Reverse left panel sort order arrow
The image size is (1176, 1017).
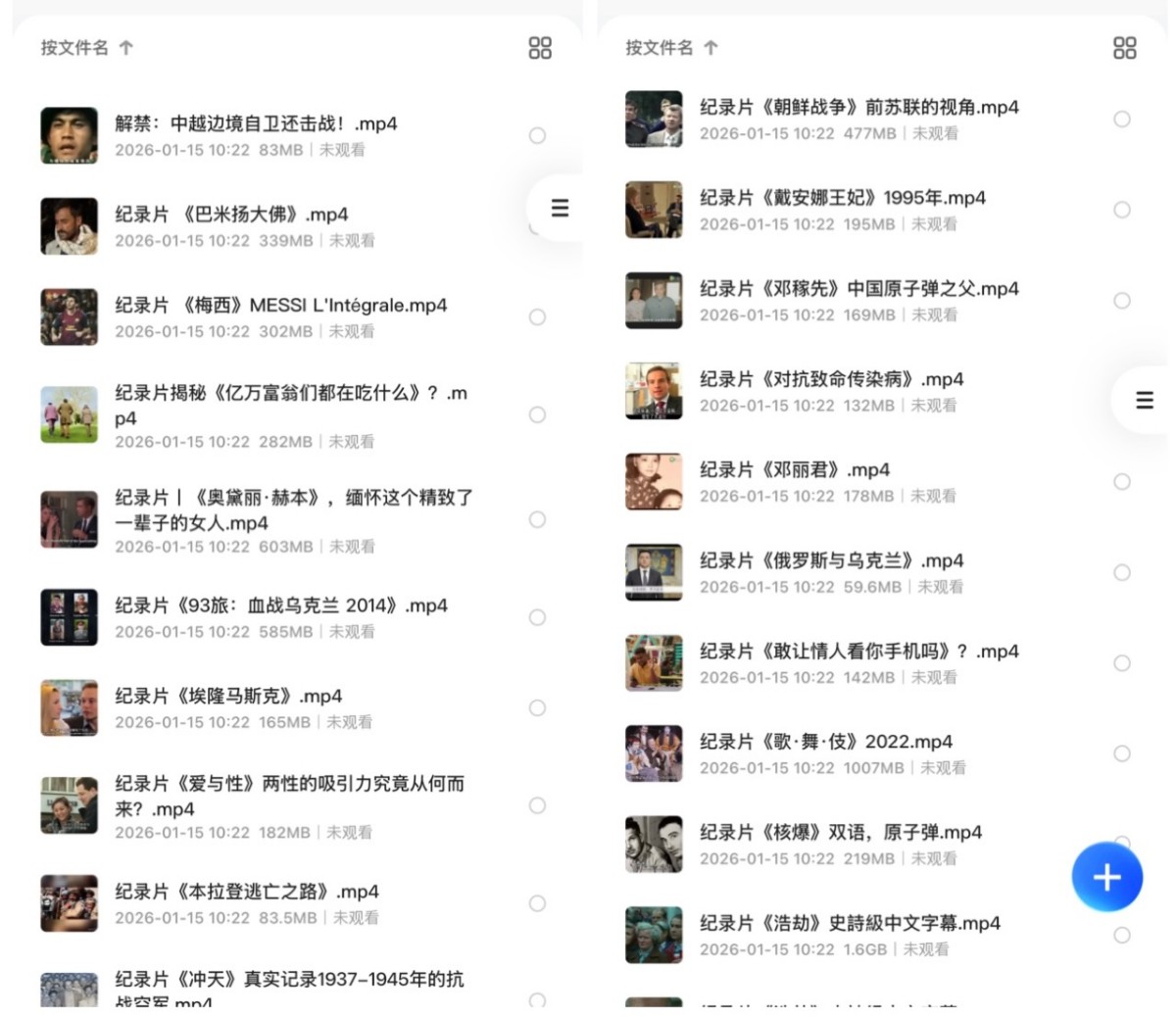[125, 47]
